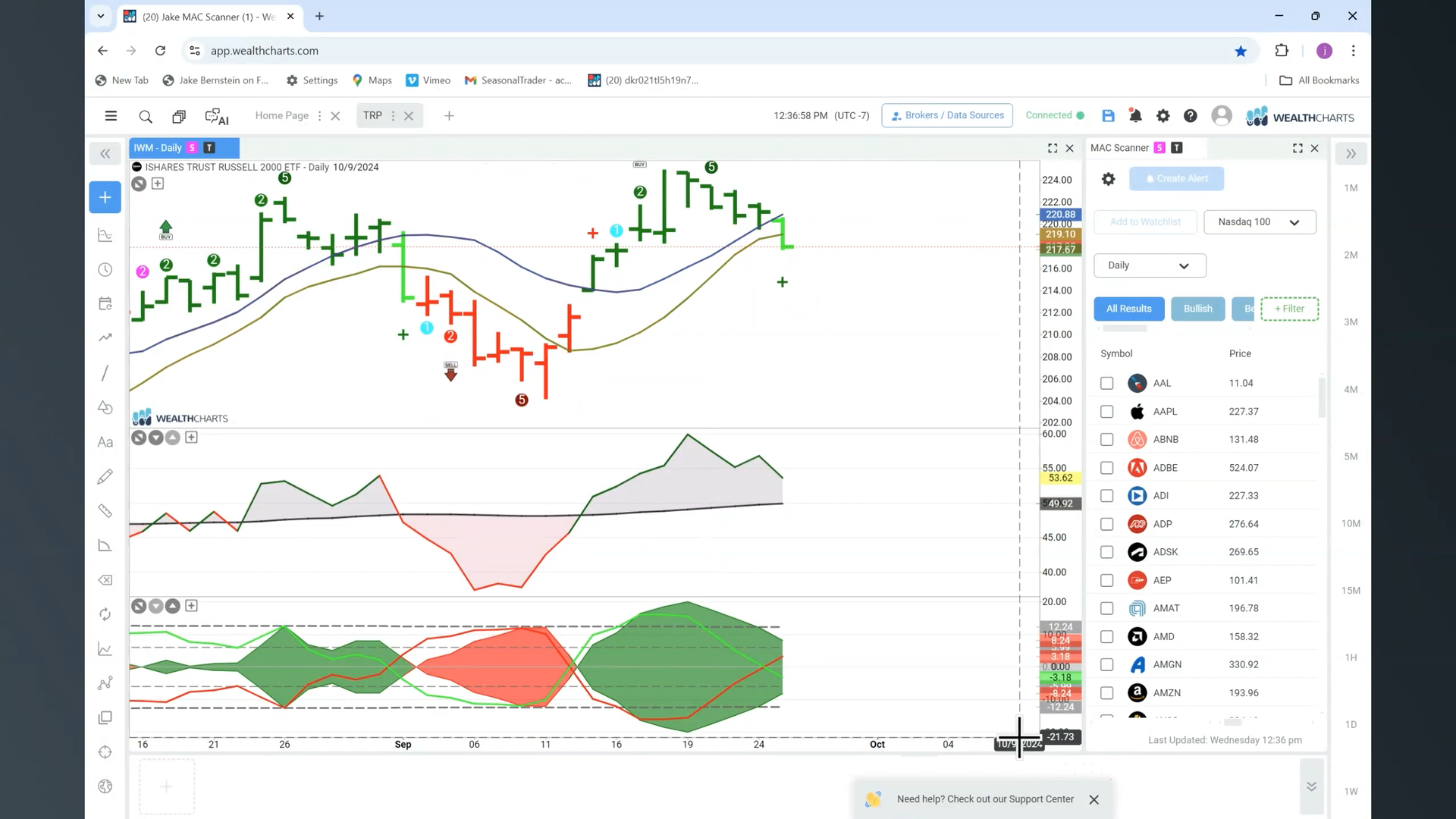Click the save workspace icon
The image size is (1456, 819).
1108,115
